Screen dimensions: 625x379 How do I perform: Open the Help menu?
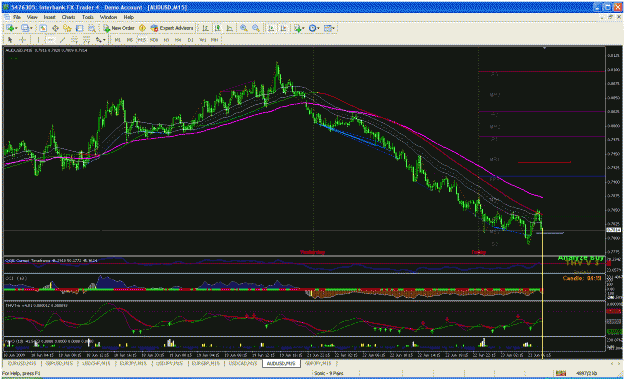pyautogui.click(x=128, y=17)
